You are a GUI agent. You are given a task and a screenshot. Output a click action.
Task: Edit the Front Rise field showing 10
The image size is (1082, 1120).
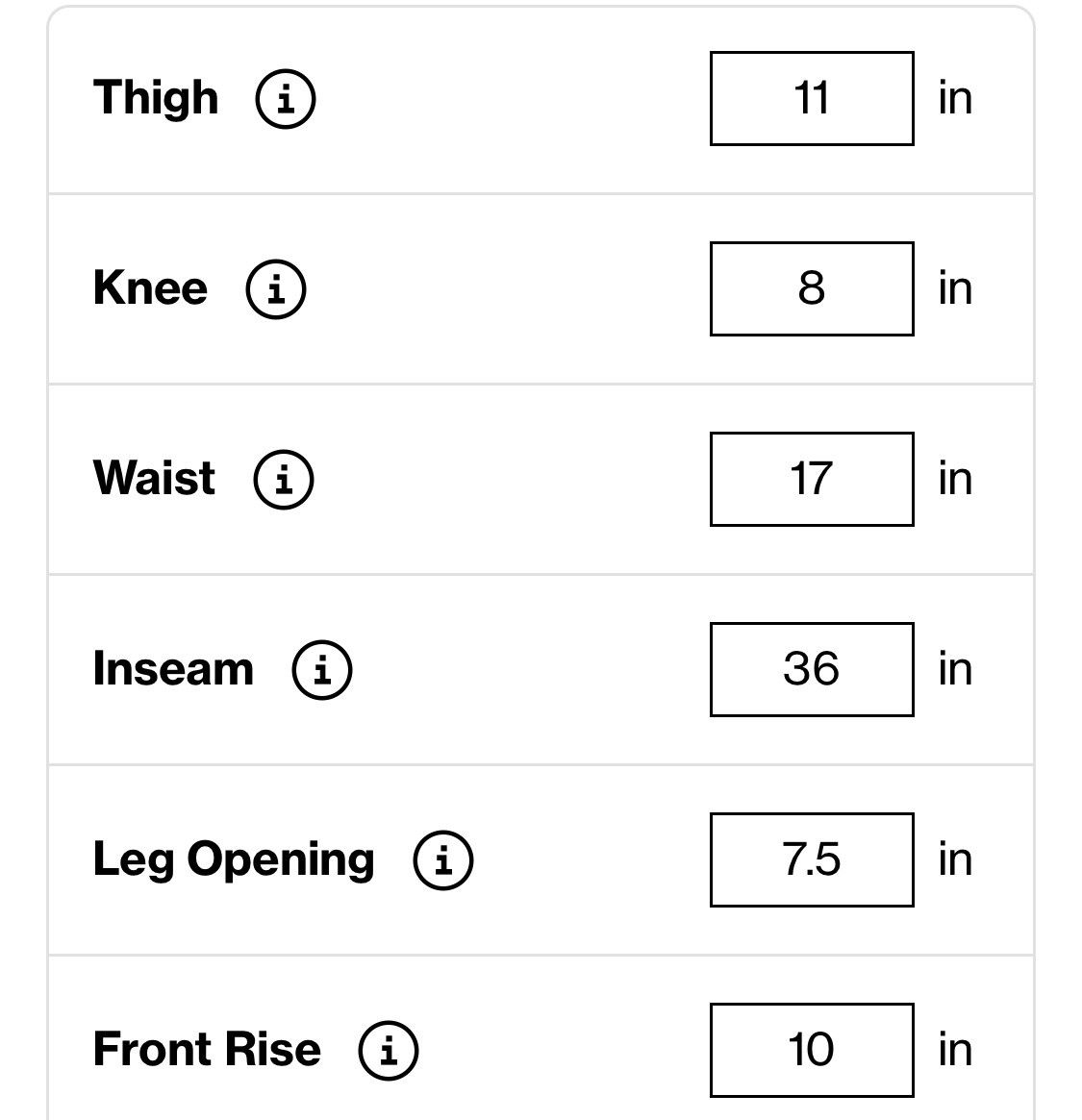[x=812, y=1051]
